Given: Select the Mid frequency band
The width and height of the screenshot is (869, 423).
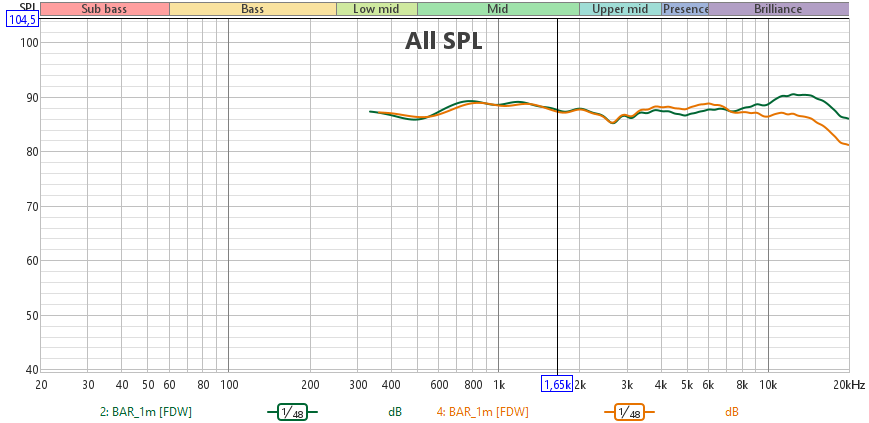Looking at the screenshot, I should [497, 9].
